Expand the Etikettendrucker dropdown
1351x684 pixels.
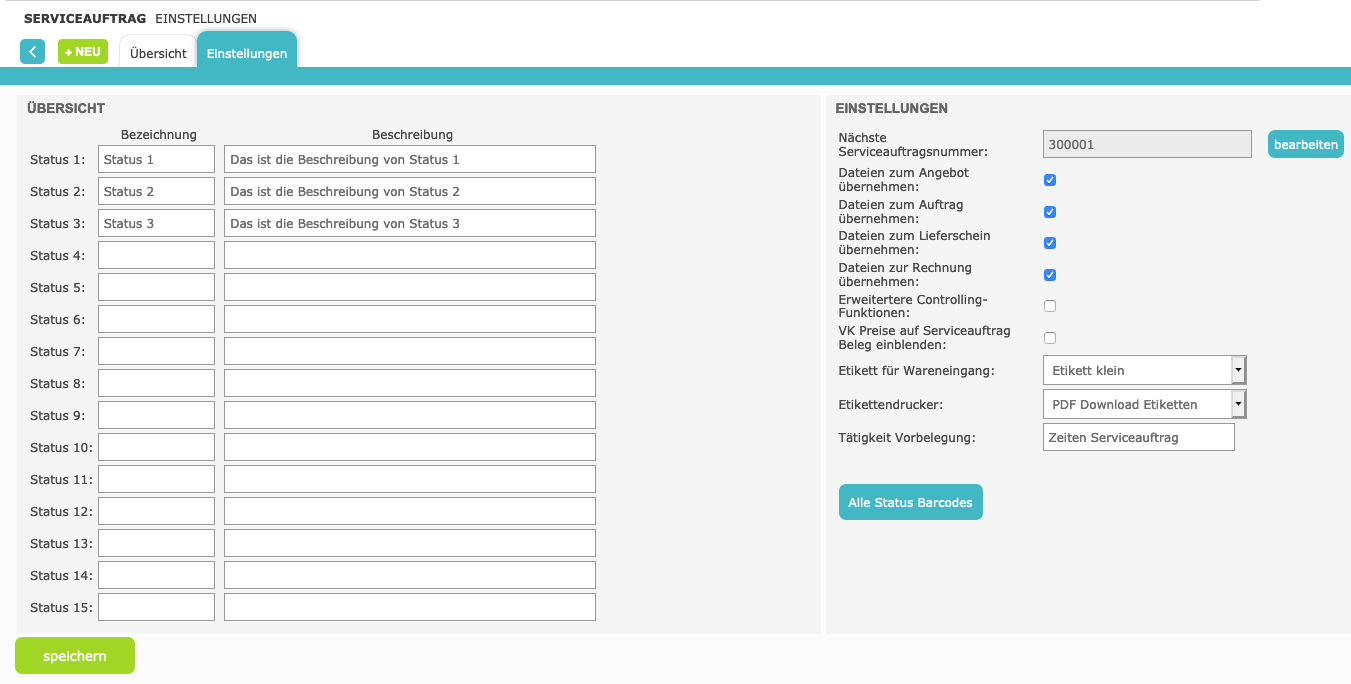tap(1144, 404)
